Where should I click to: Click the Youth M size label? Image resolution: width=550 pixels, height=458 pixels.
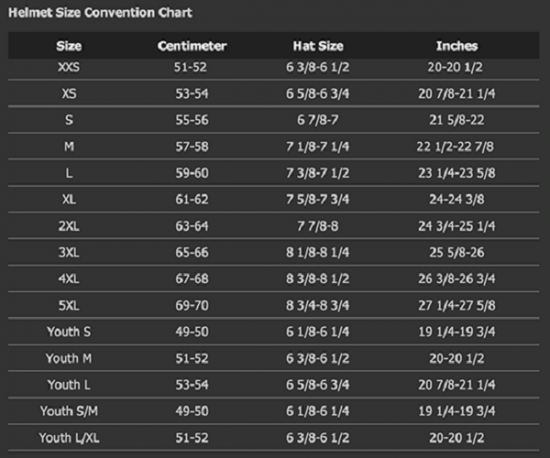tap(69, 358)
